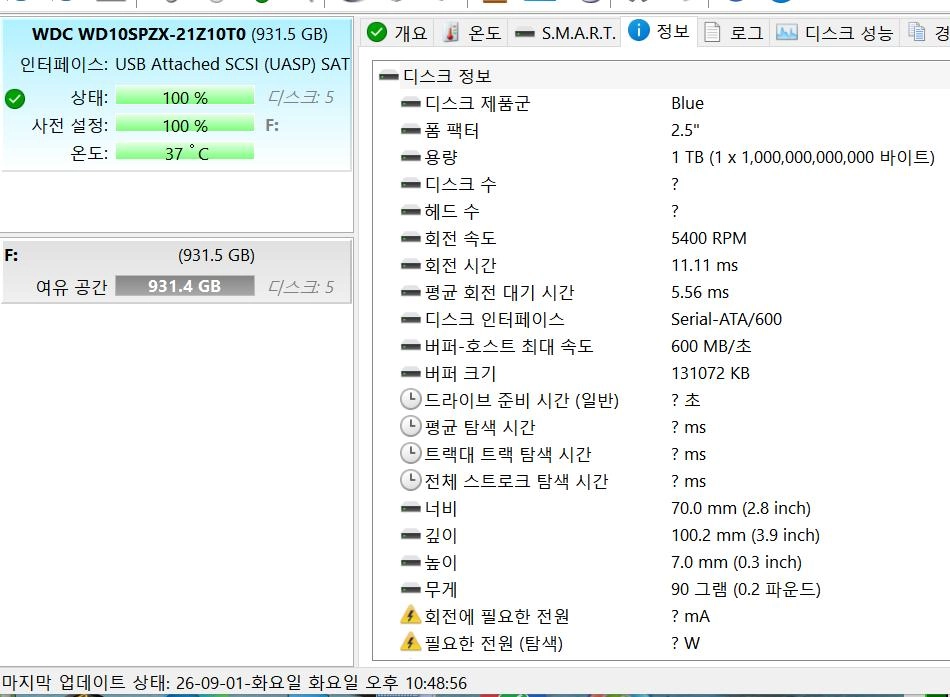Click the F: drive letter beside 사전 설정
The width and height of the screenshot is (950, 697).
click(x=272, y=125)
